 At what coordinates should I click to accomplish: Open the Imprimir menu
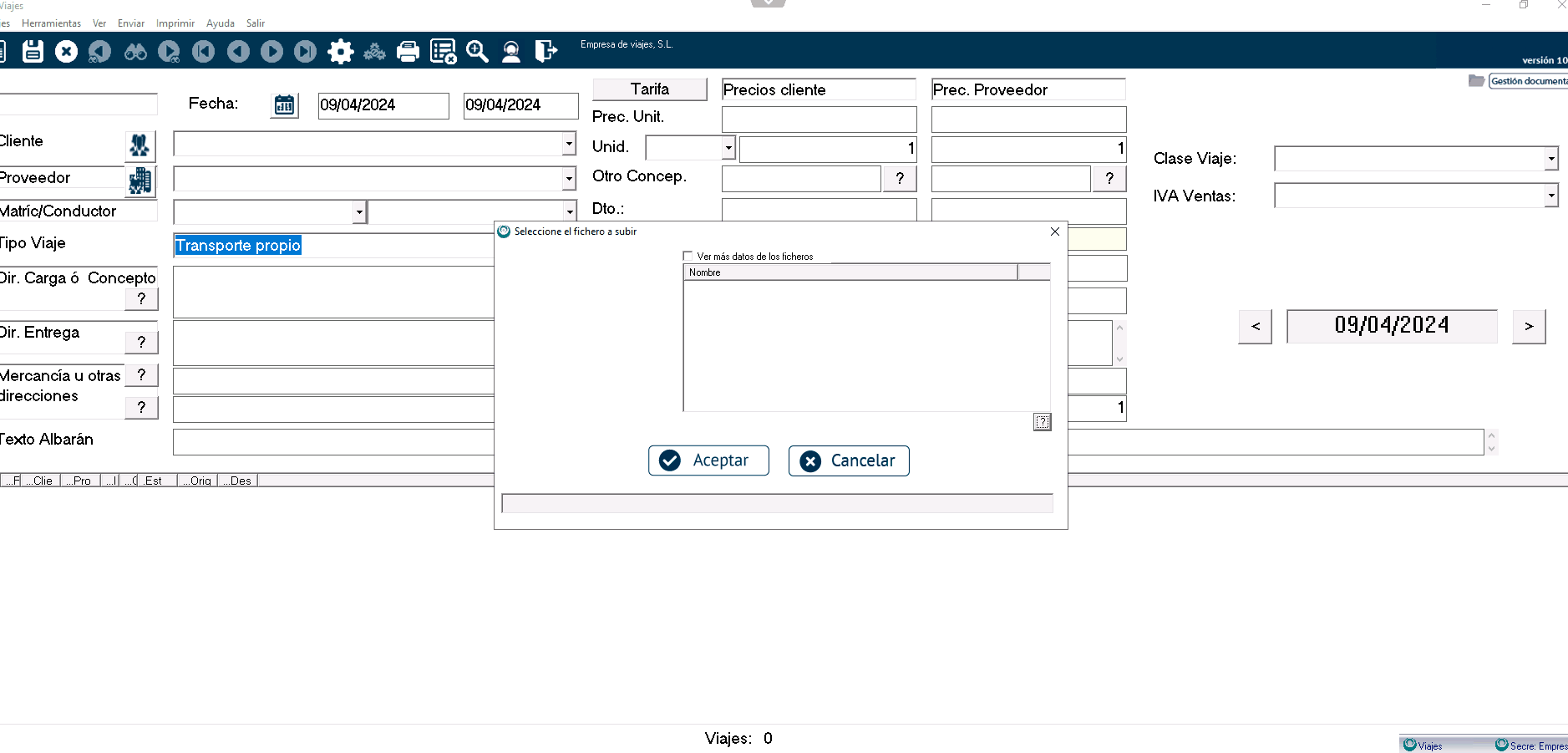point(175,23)
